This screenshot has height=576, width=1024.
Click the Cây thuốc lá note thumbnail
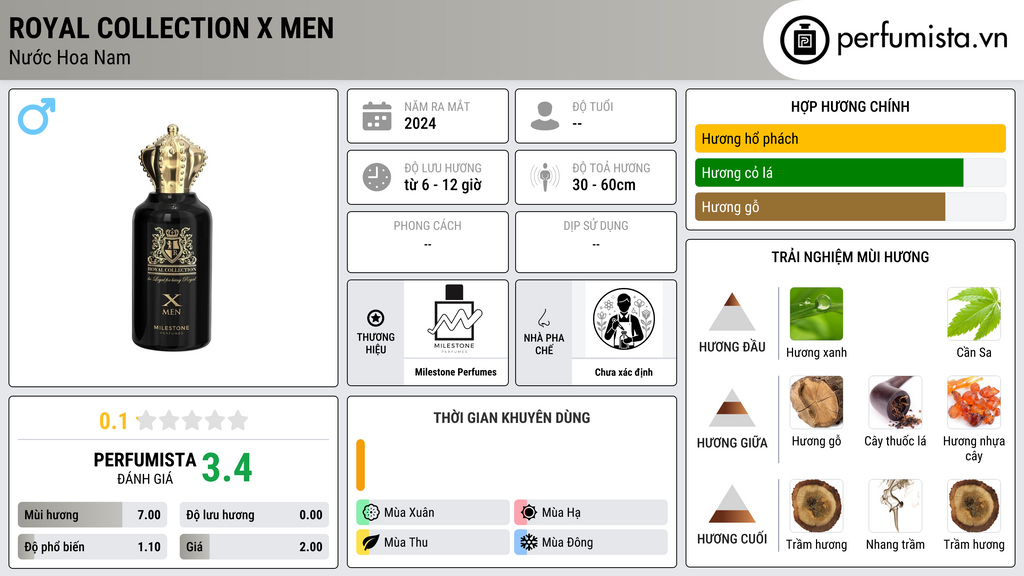(895, 402)
